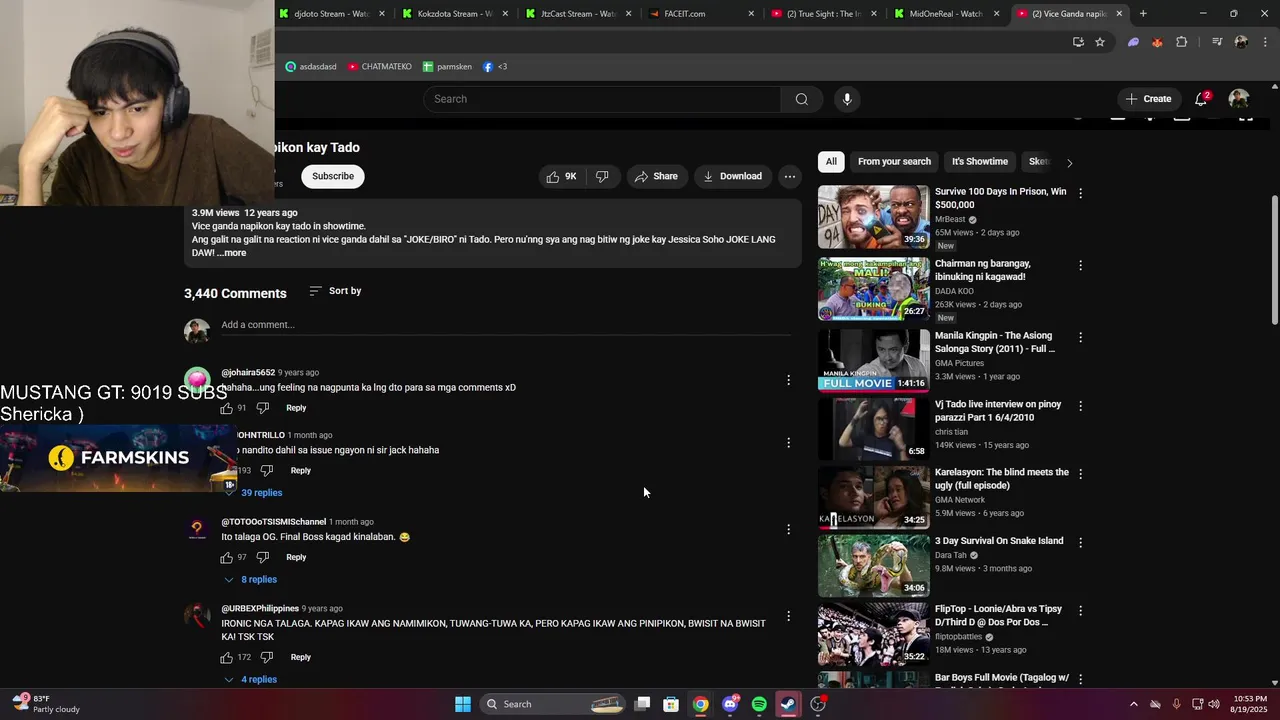
Task: Show more filter chips with right arrow
Action: click(x=1069, y=162)
